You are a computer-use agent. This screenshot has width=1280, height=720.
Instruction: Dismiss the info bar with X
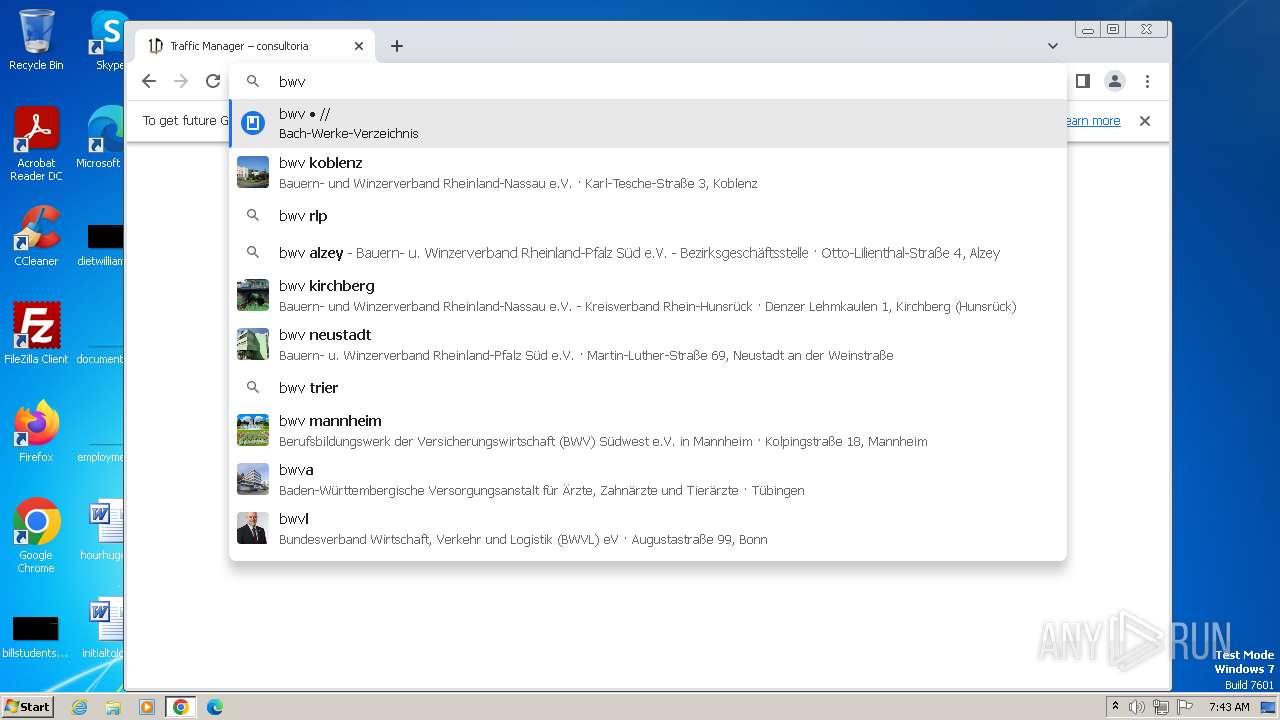pos(1145,121)
